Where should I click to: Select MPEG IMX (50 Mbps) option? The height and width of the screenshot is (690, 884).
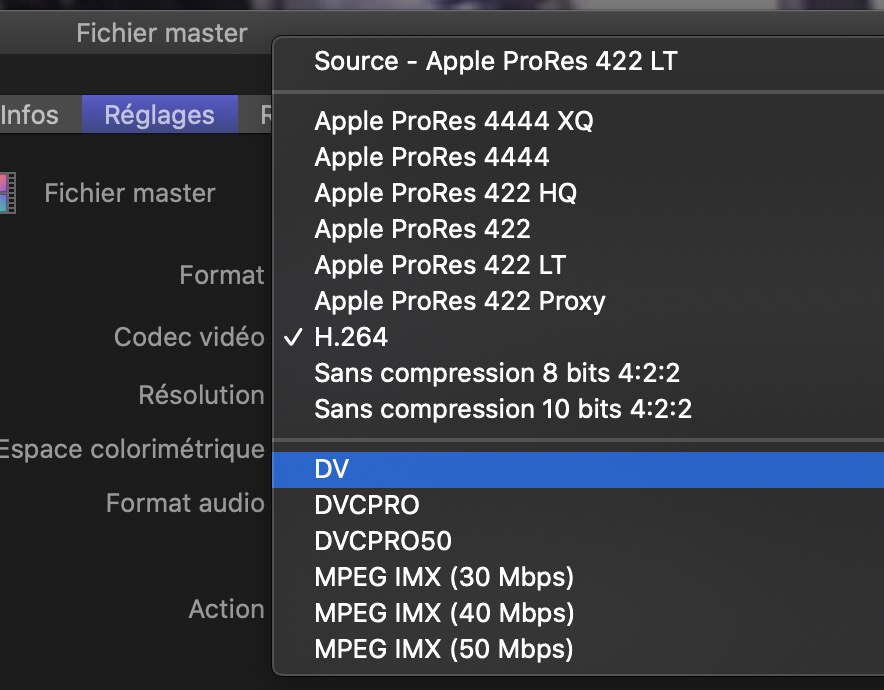(x=444, y=649)
